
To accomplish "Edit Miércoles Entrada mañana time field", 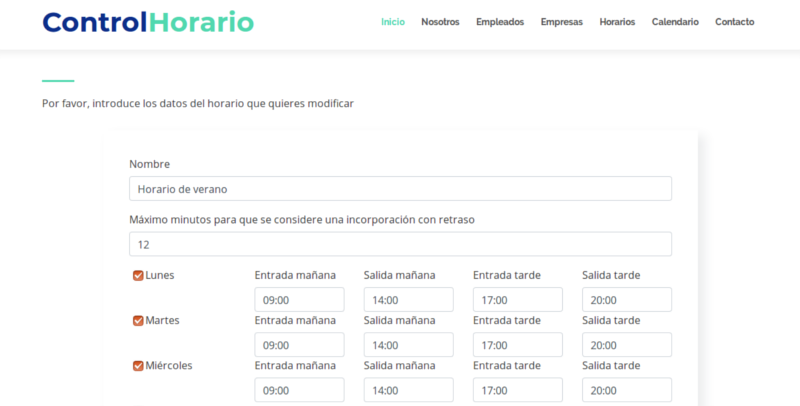I will (299, 390).
